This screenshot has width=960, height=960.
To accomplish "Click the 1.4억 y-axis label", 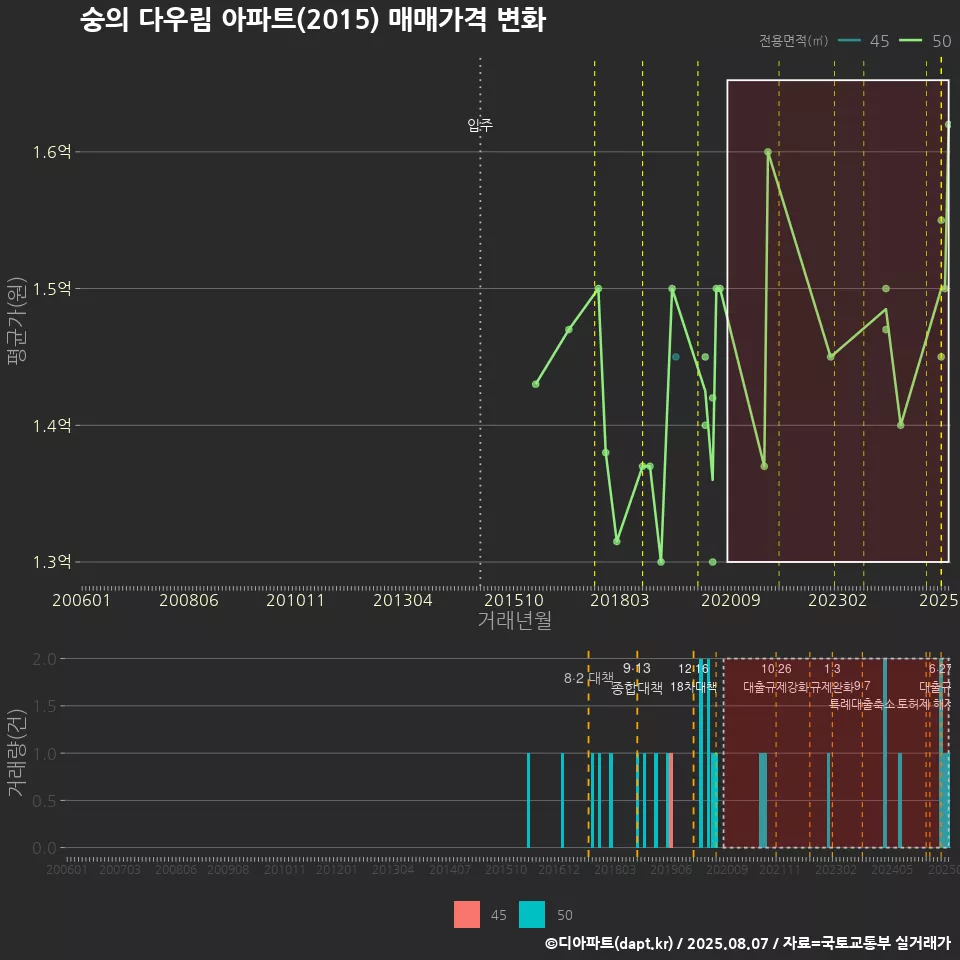I will coord(52,426).
